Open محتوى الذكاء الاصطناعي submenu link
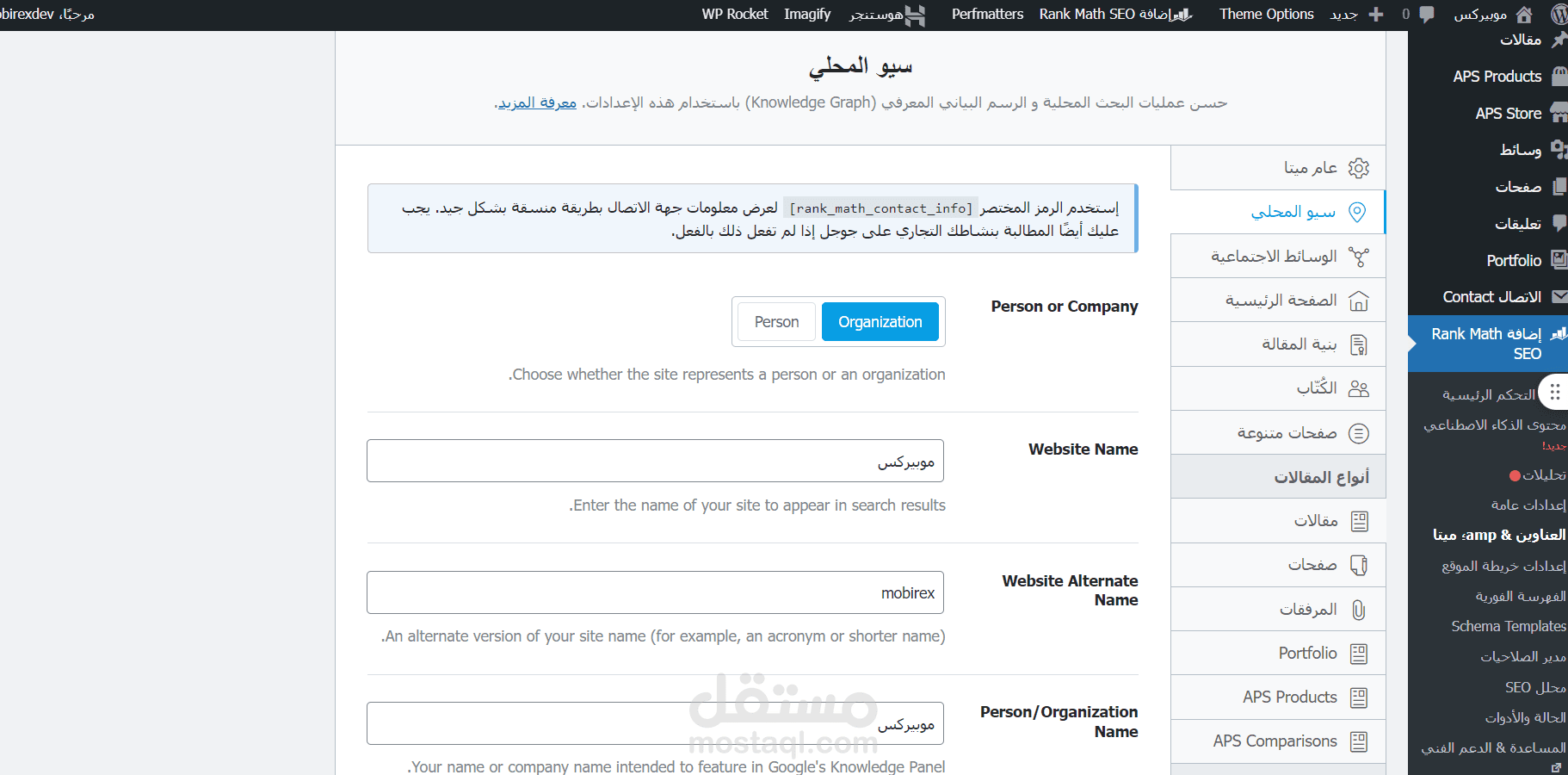 (1495, 425)
